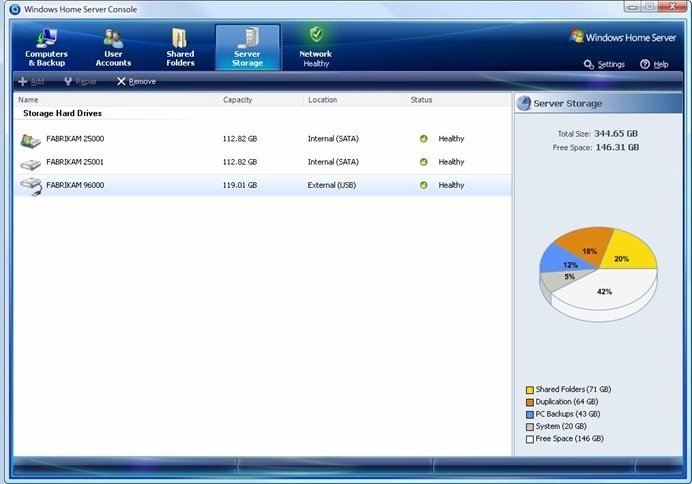Click FABRIKAM 25000 drive name
692x484 pixels.
click(x=75, y=139)
